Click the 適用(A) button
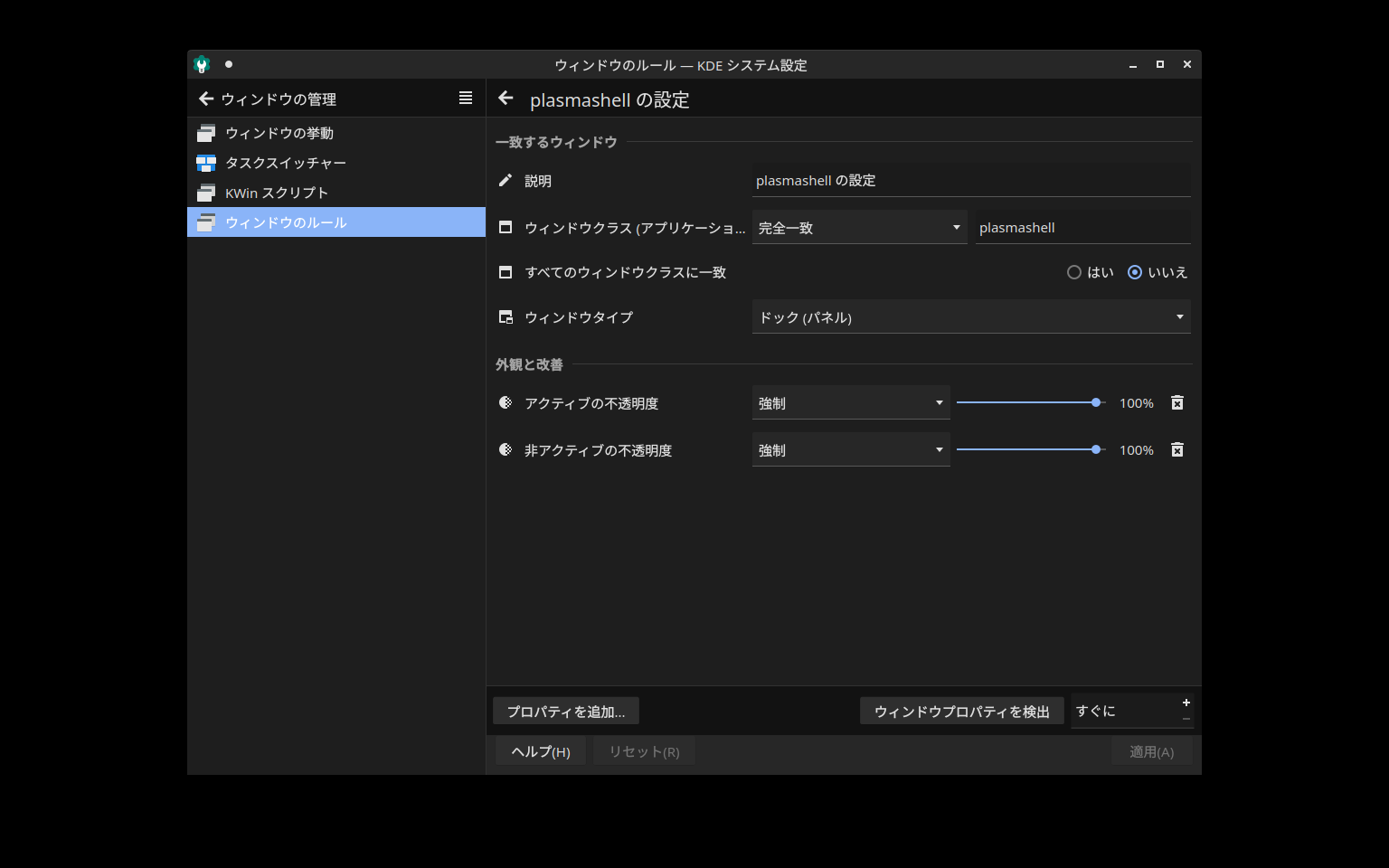The image size is (1389, 868). 1151,751
